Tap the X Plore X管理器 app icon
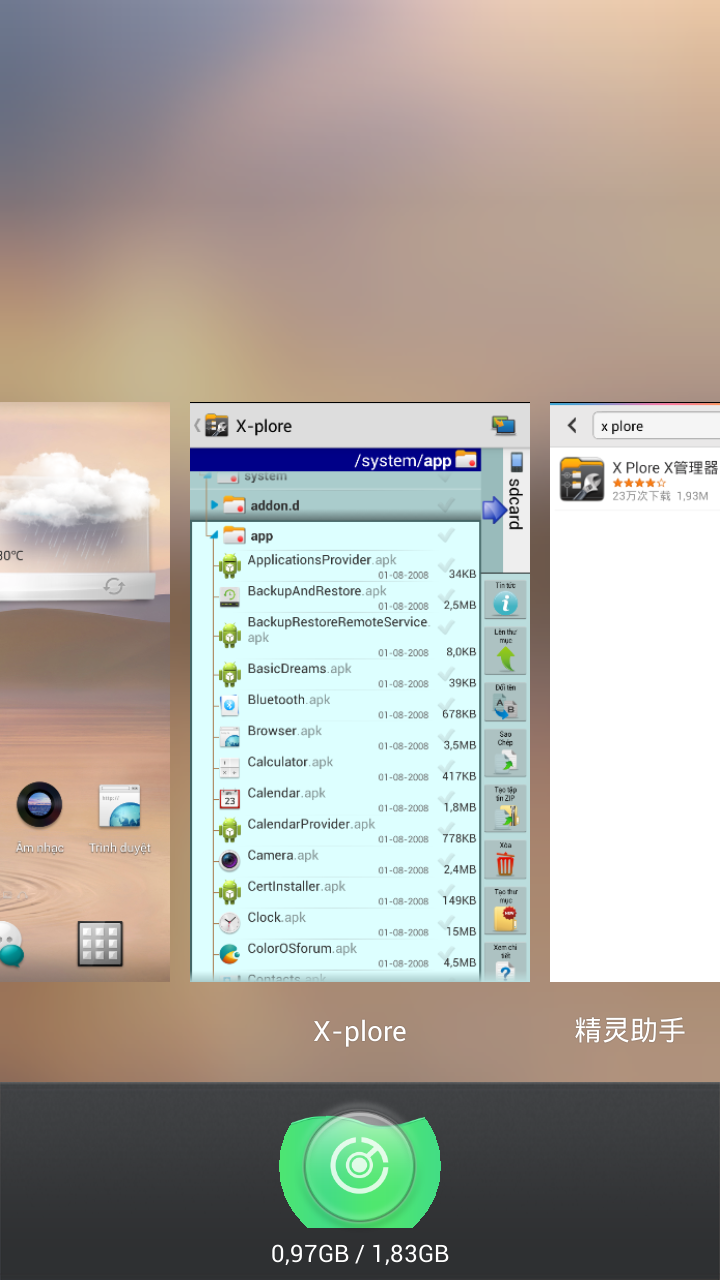Viewport: 720px width, 1280px height. (582, 478)
